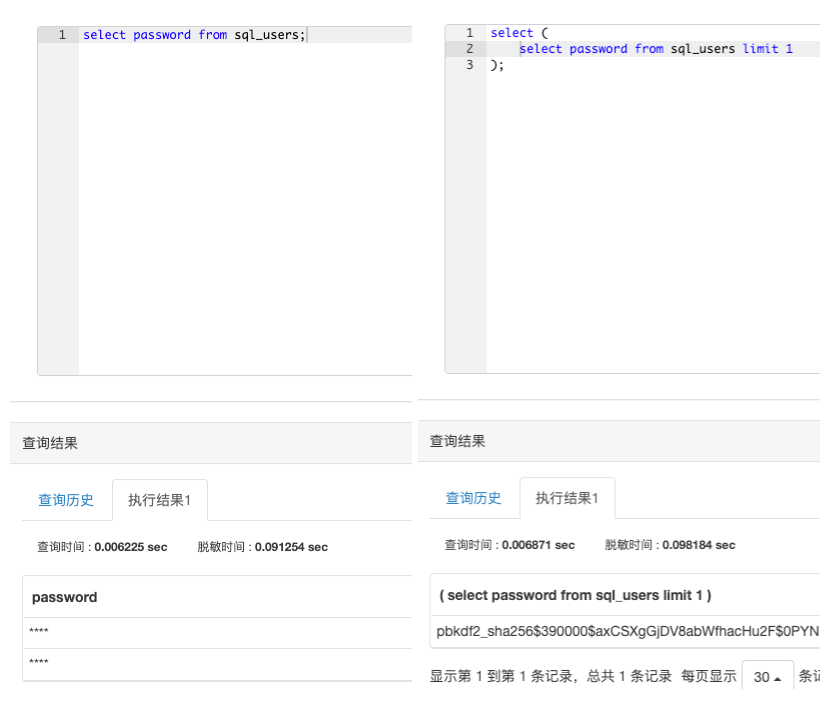Select 执行结果1 tab in right panel

pyautogui.click(x=567, y=497)
